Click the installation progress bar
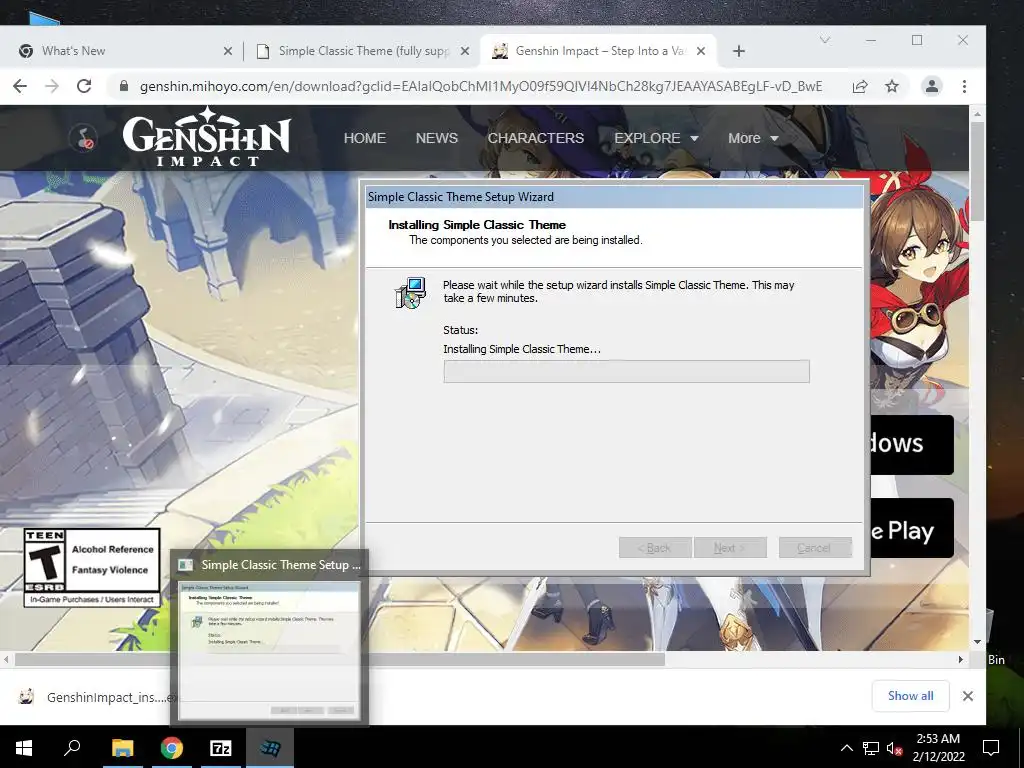The image size is (1024, 768). (x=626, y=372)
